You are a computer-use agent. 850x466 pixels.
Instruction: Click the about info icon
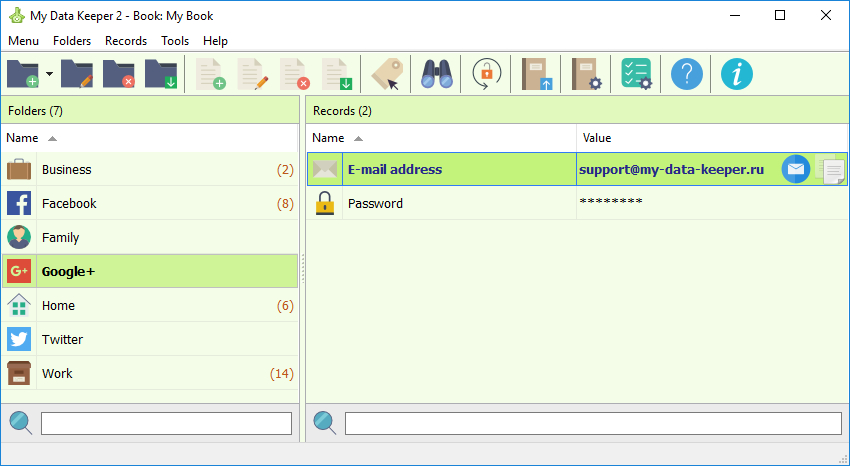(x=737, y=74)
